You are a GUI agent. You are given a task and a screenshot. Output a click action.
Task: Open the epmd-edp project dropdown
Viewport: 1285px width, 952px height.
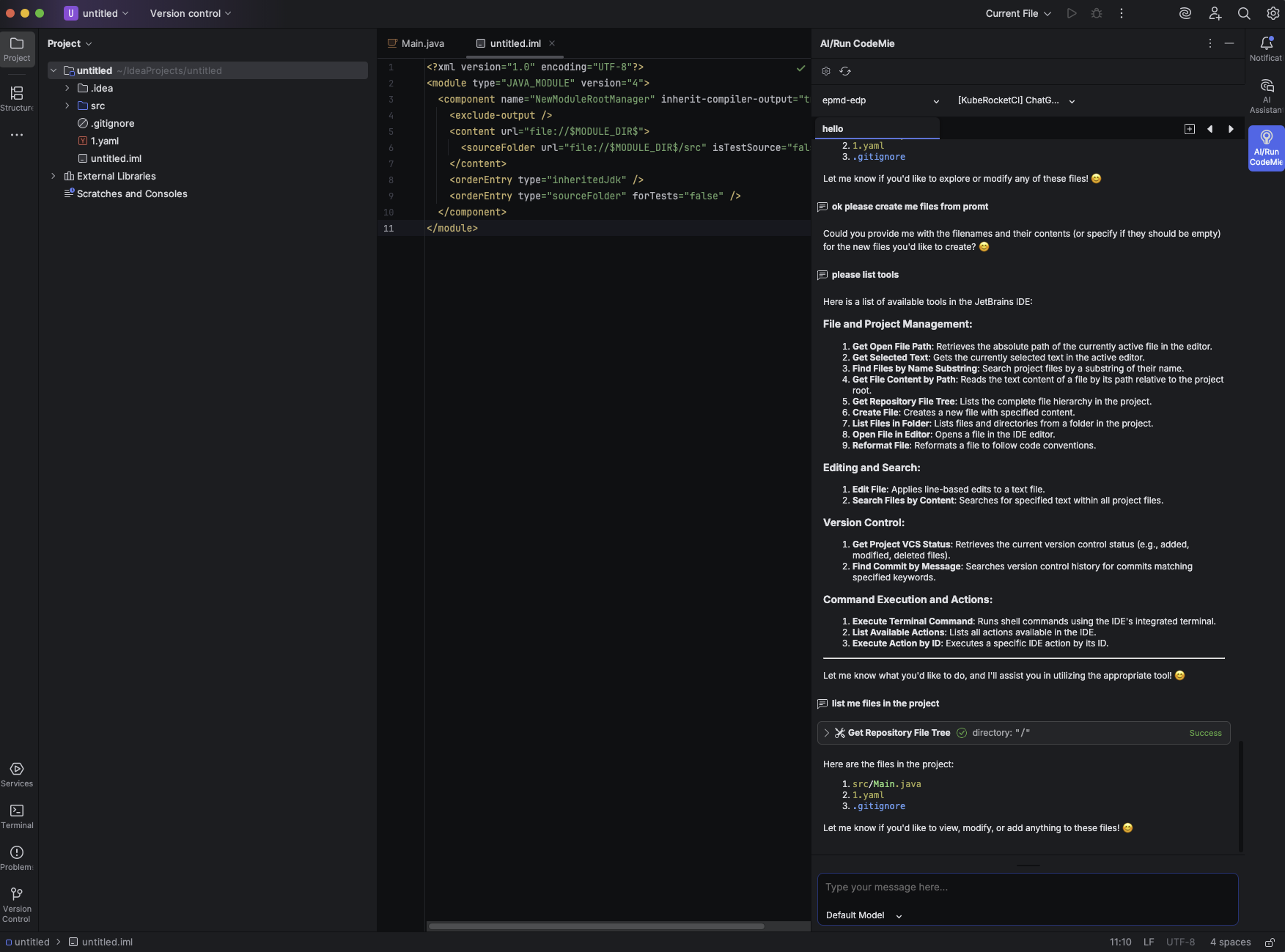880,100
